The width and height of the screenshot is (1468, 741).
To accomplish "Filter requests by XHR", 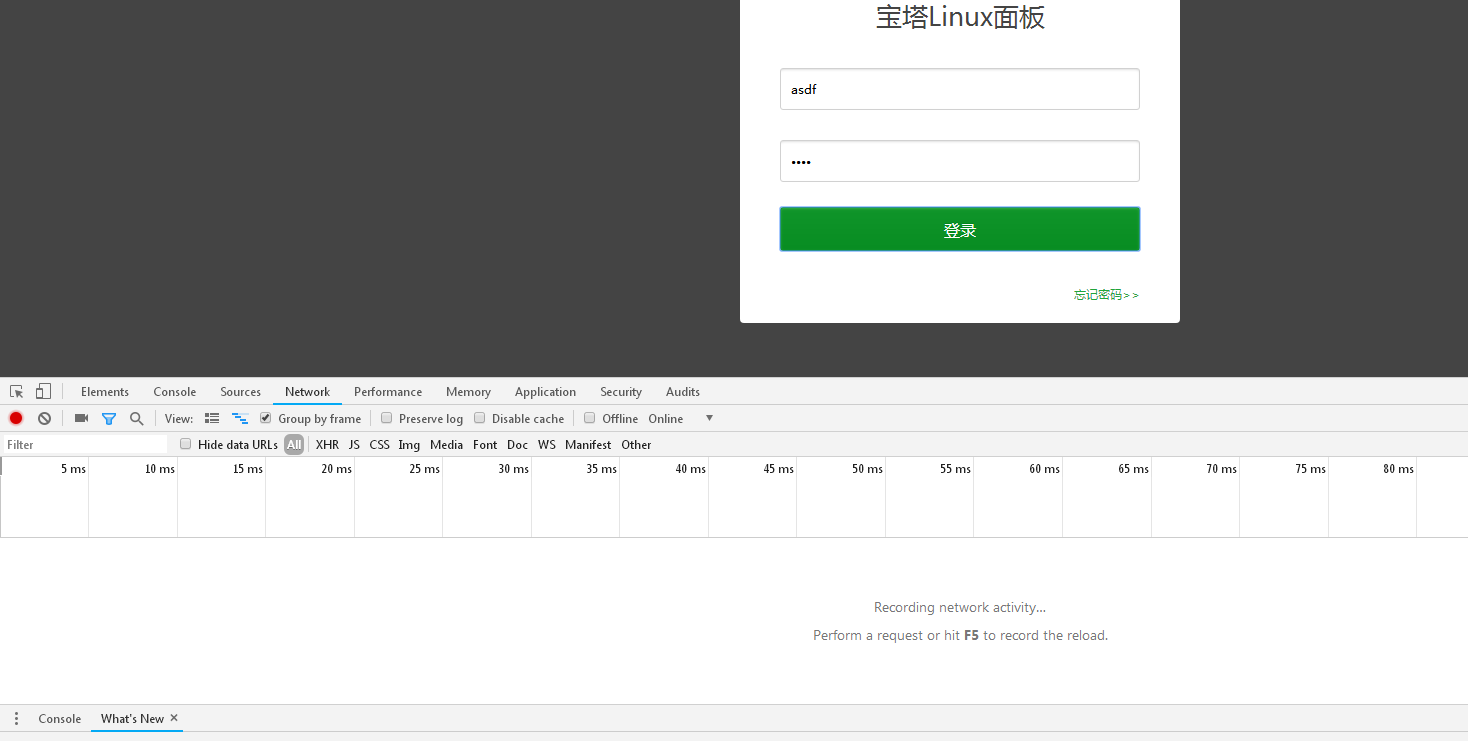I will point(327,445).
